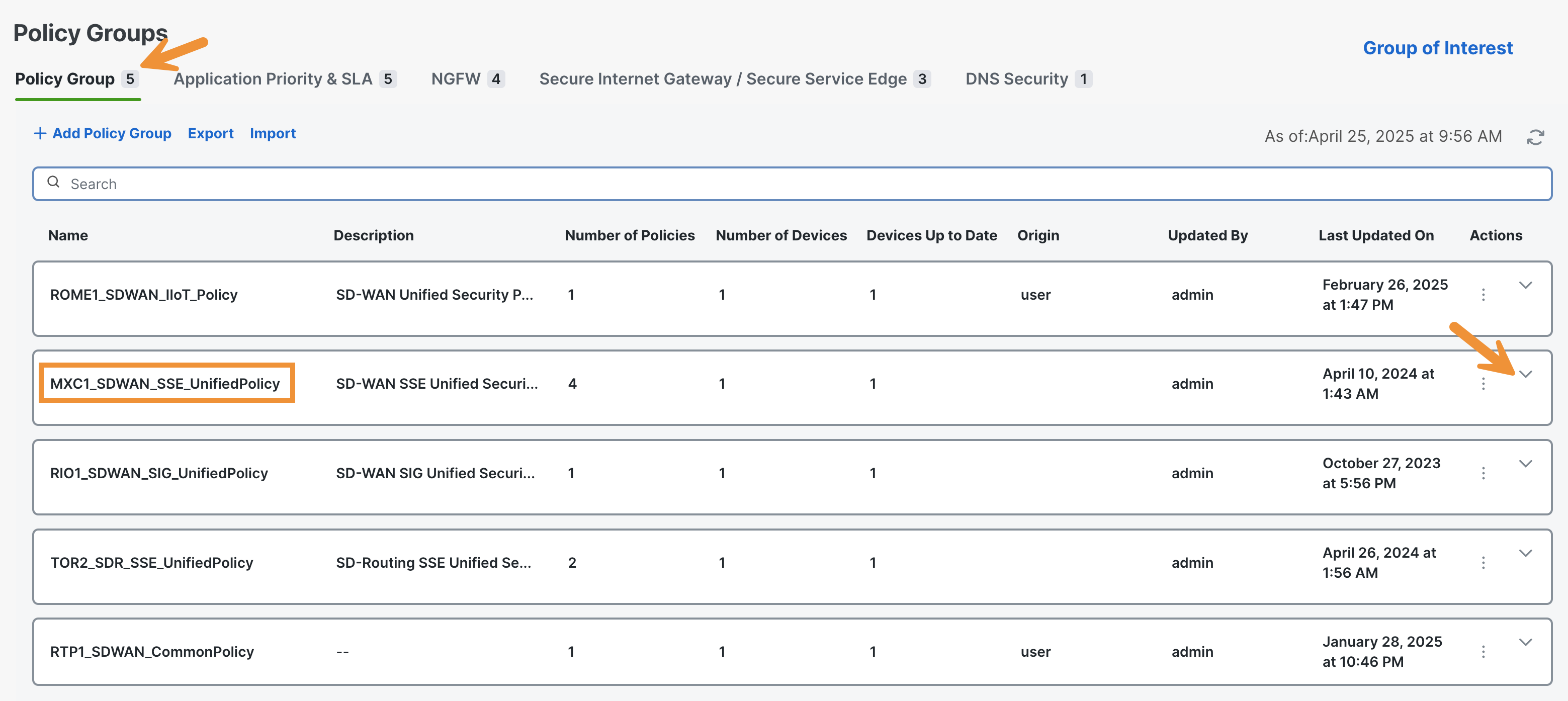Click the As of April 25, 2025 timestamp
This screenshot has height=701, width=1568.
coord(1383,136)
